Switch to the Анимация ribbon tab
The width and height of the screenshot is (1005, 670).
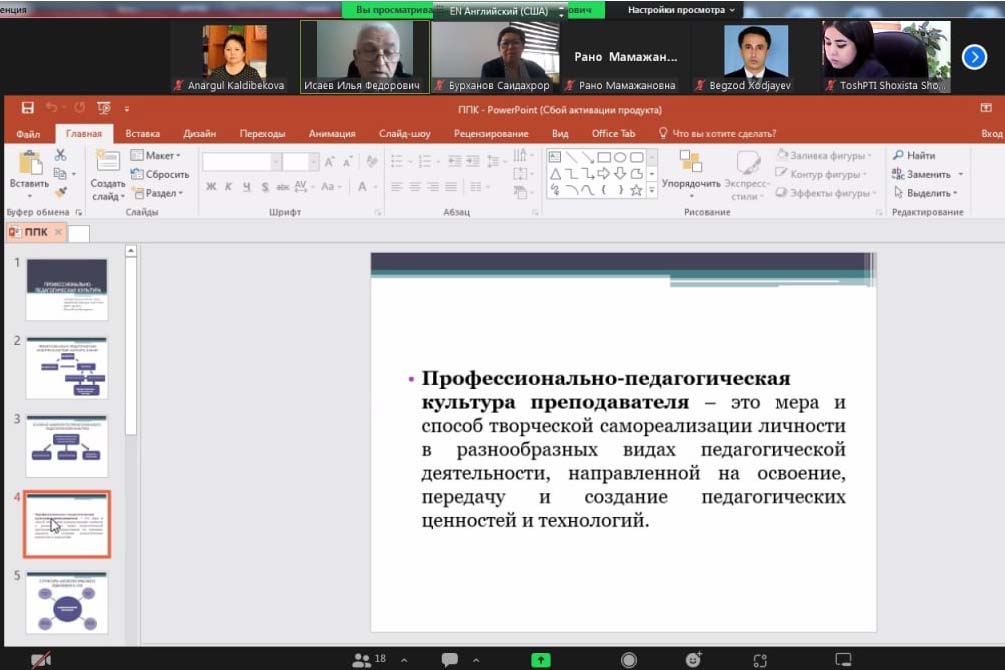[331, 133]
